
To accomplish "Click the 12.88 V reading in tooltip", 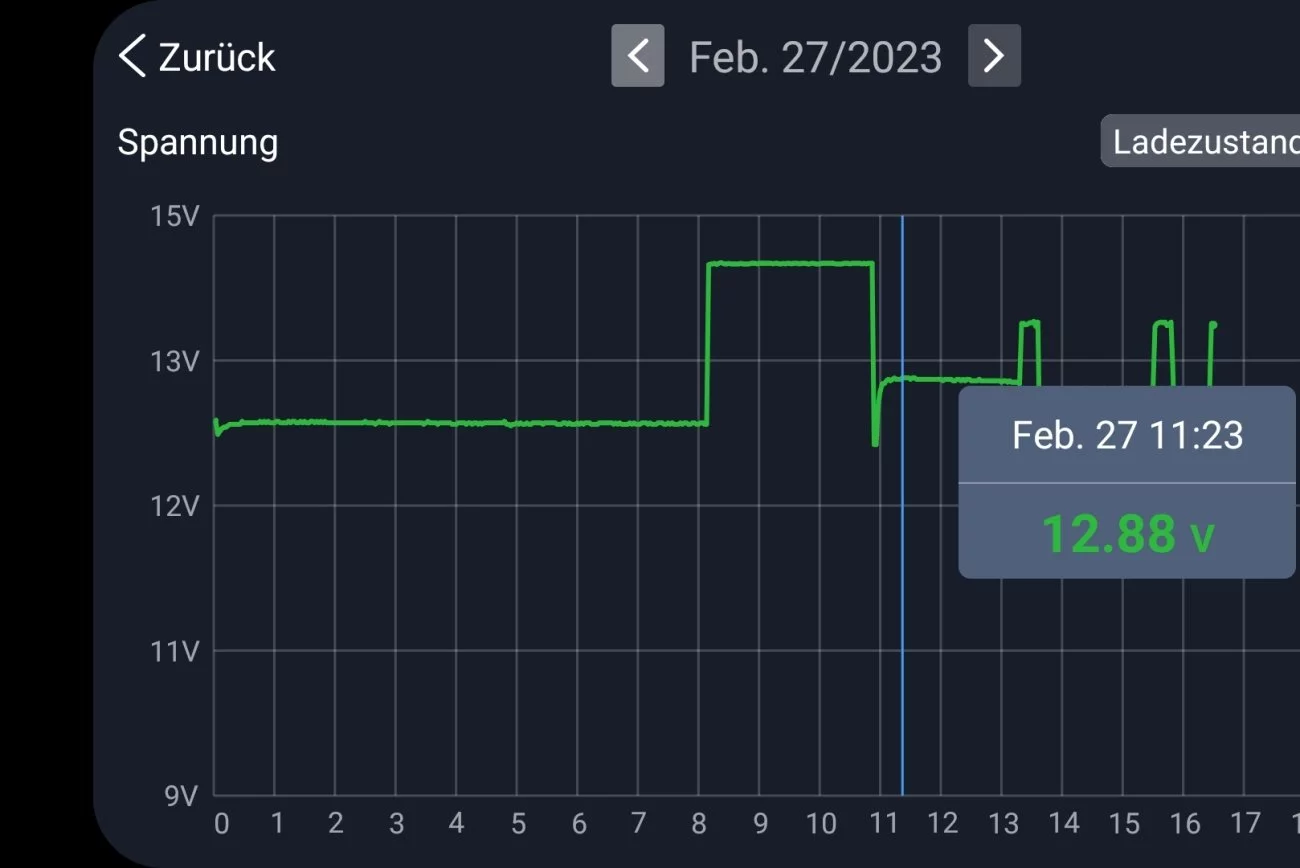I will [1127, 533].
